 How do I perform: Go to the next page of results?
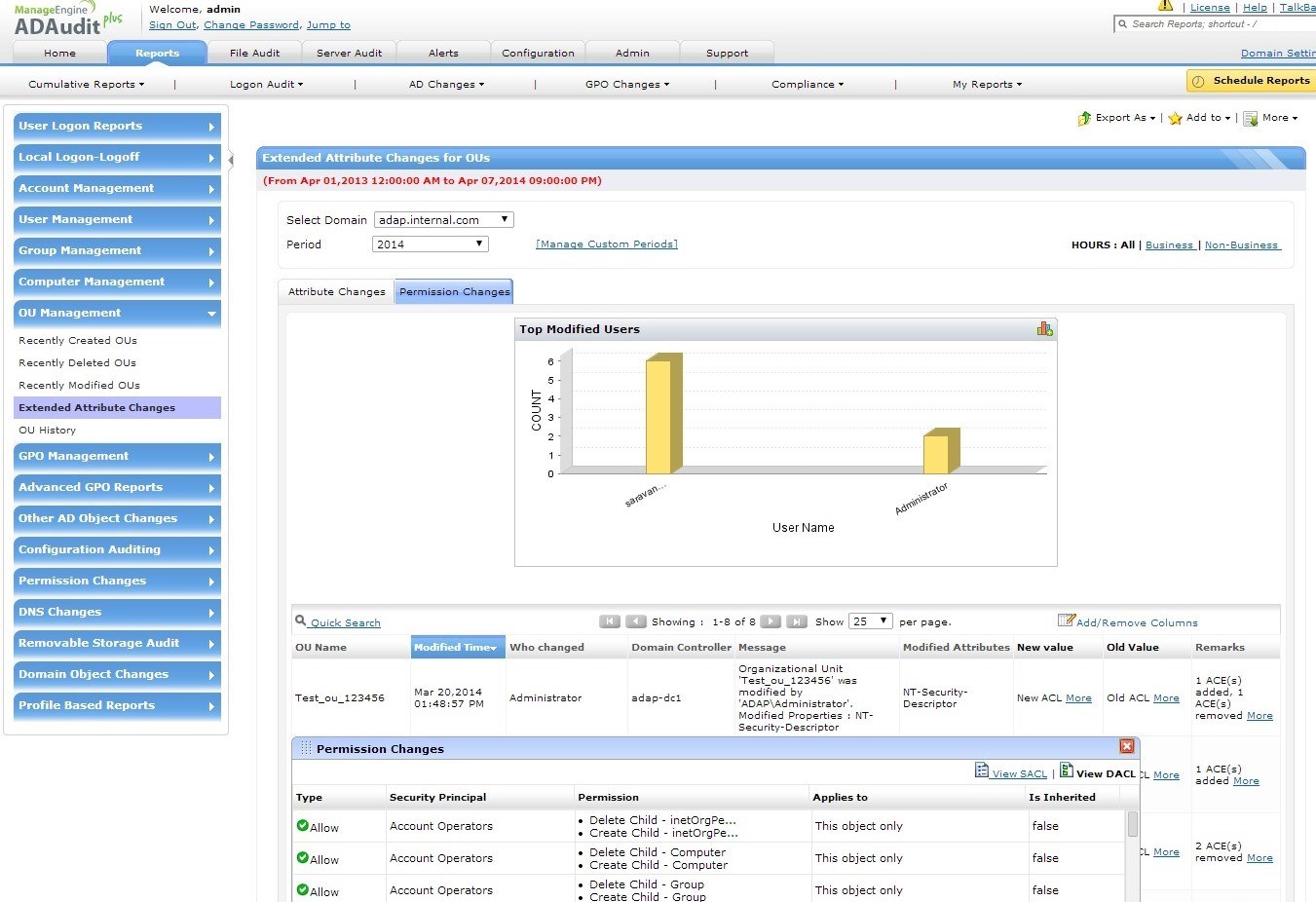tap(770, 621)
